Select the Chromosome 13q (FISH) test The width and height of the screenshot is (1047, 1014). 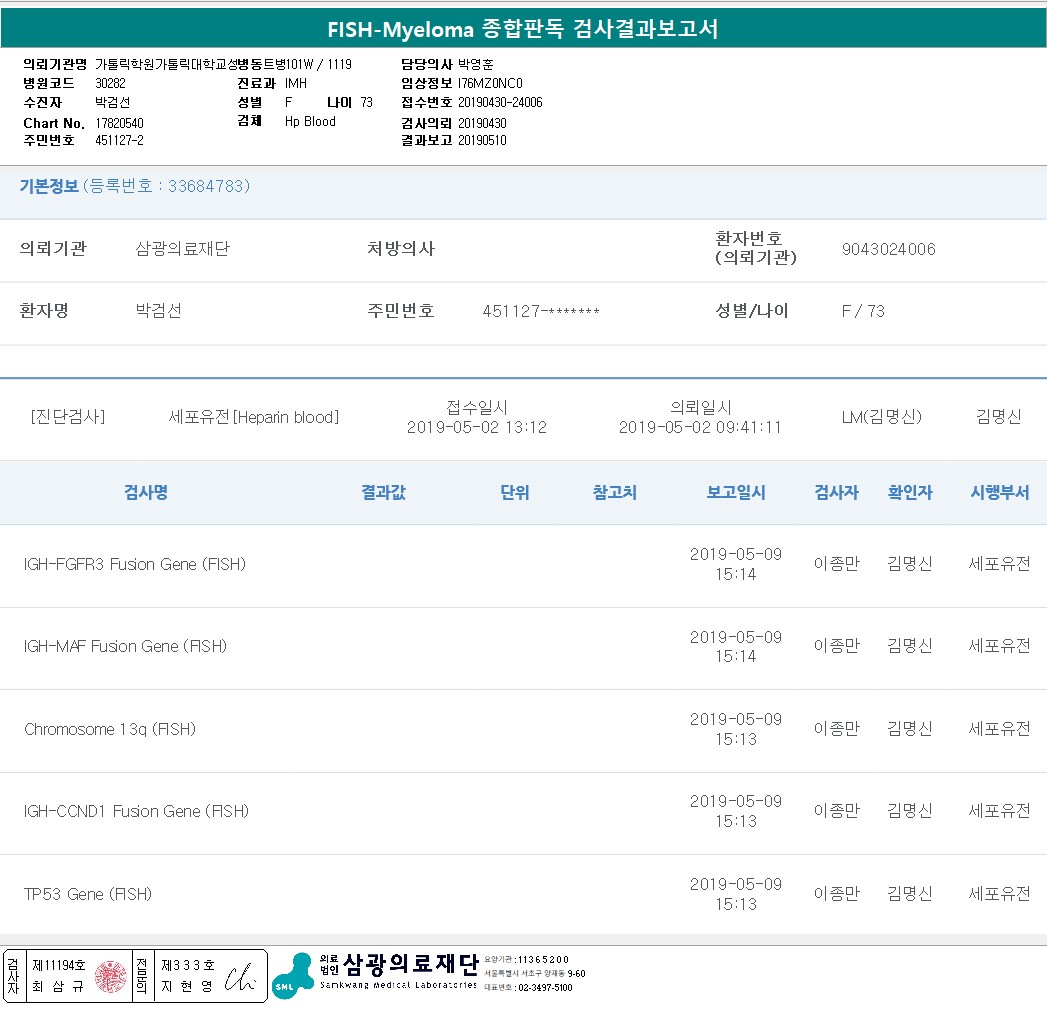tap(110, 730)
